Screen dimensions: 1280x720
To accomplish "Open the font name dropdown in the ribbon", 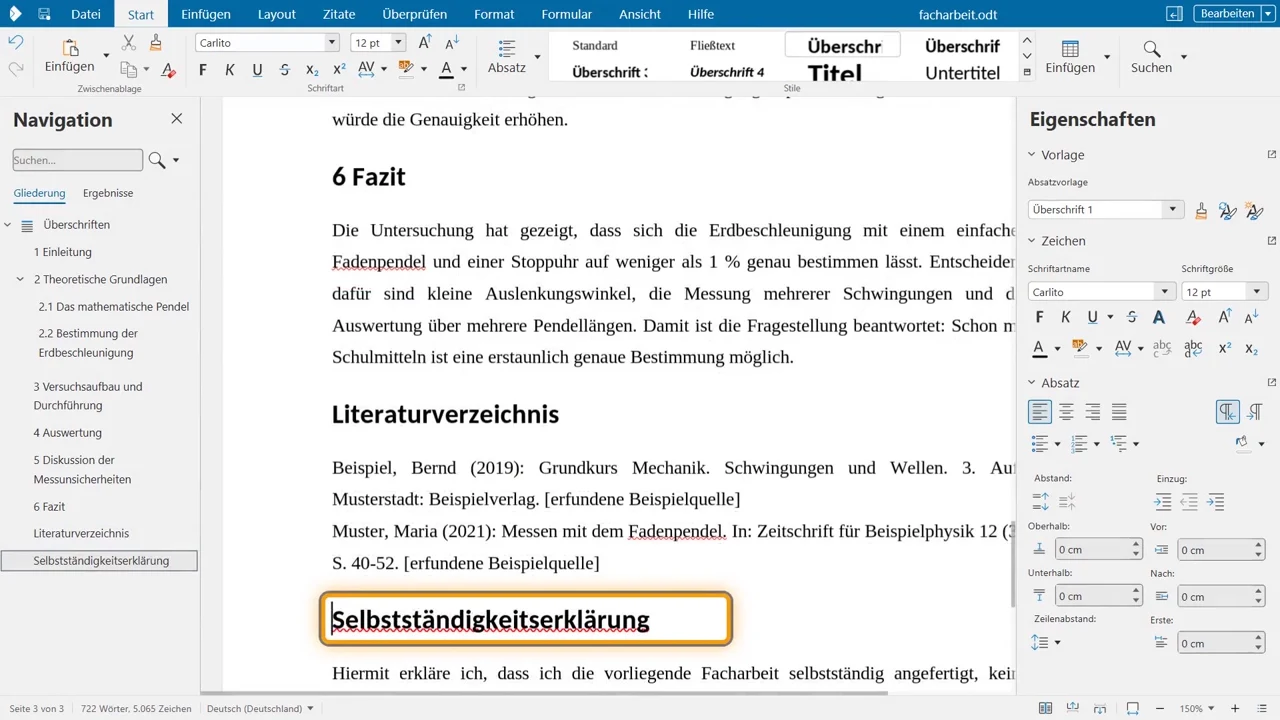I will coord(332,43).
